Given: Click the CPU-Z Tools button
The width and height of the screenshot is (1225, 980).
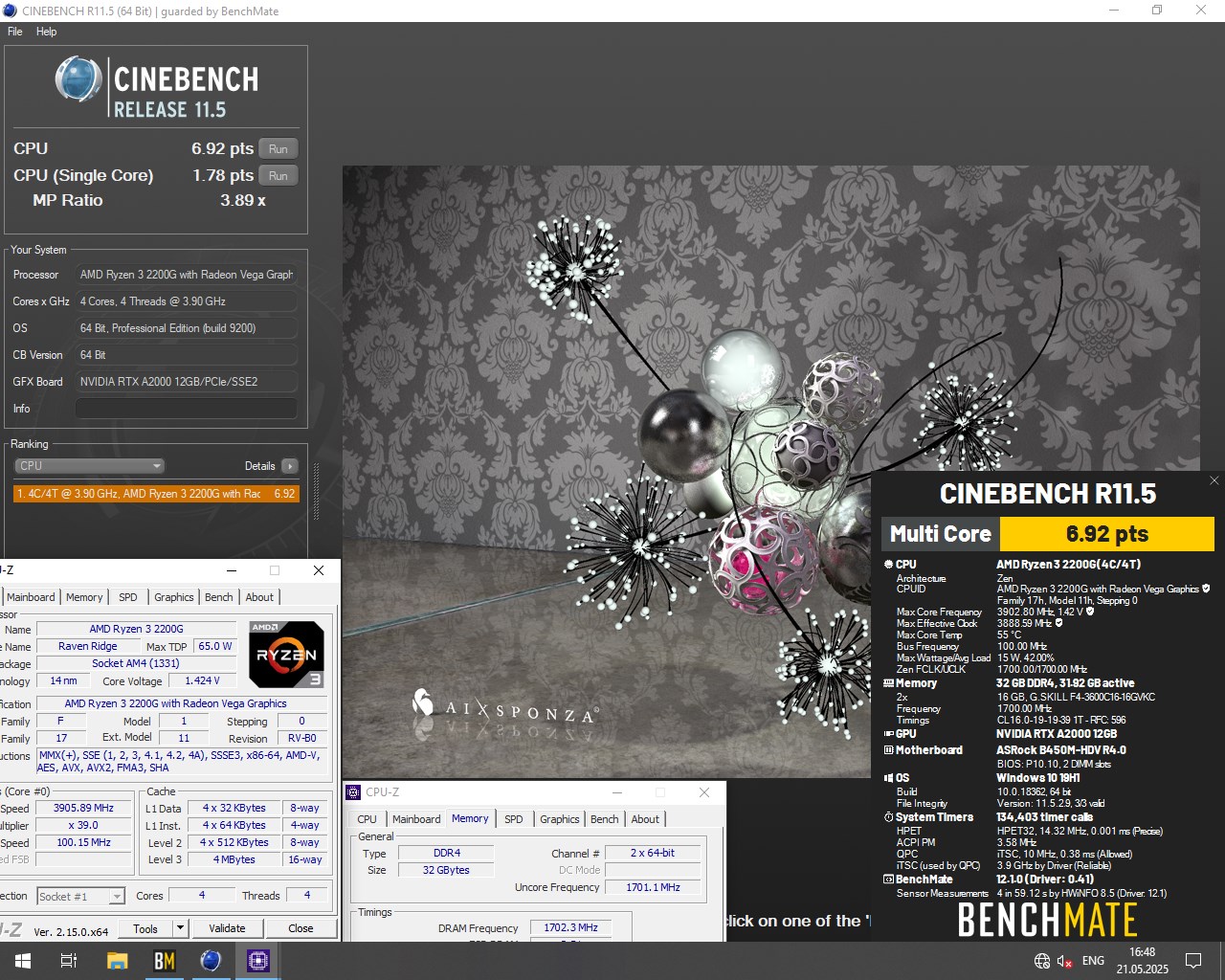Looking at the screenshot, I should [145, 928].
